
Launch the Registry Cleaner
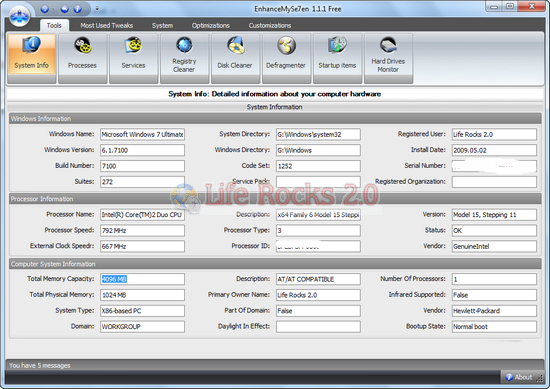pos(184,59)
